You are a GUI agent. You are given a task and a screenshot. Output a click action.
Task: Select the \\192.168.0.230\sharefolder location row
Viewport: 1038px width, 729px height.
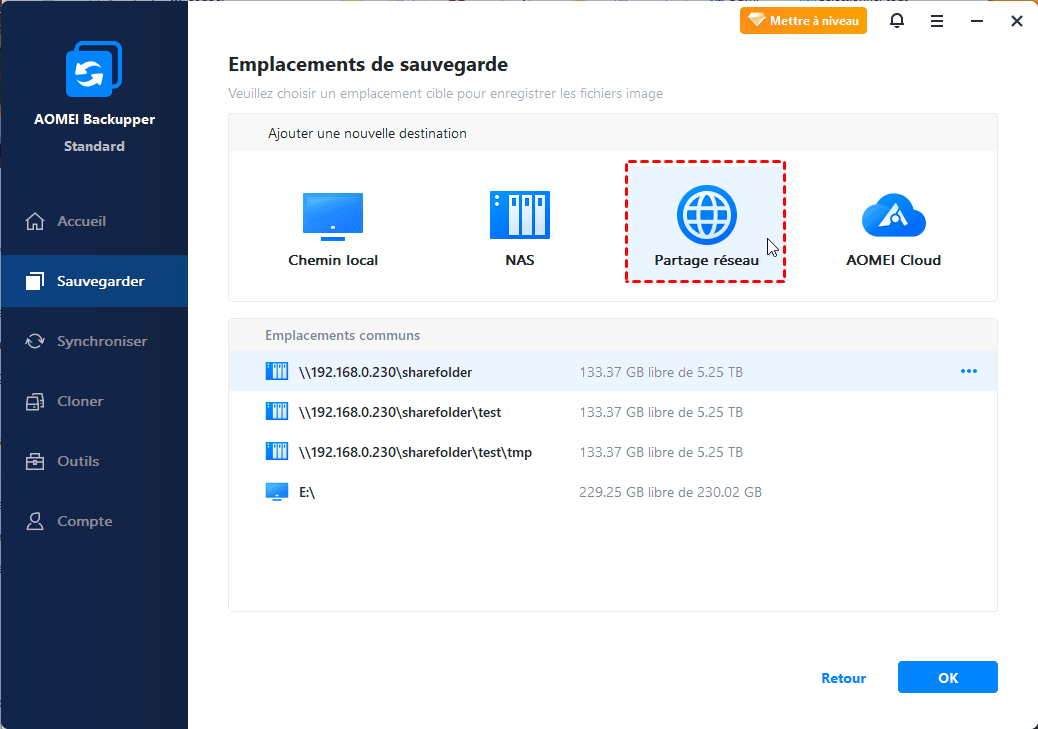click(613, 371)
